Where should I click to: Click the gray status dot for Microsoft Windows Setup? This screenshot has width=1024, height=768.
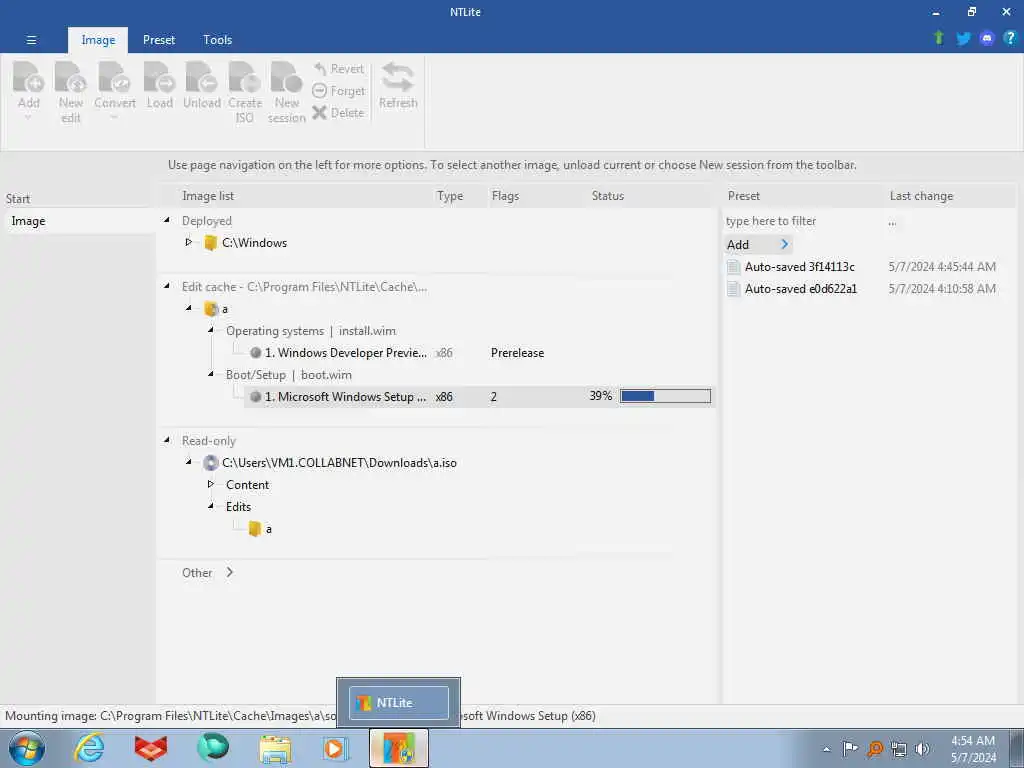click(255, 396)
